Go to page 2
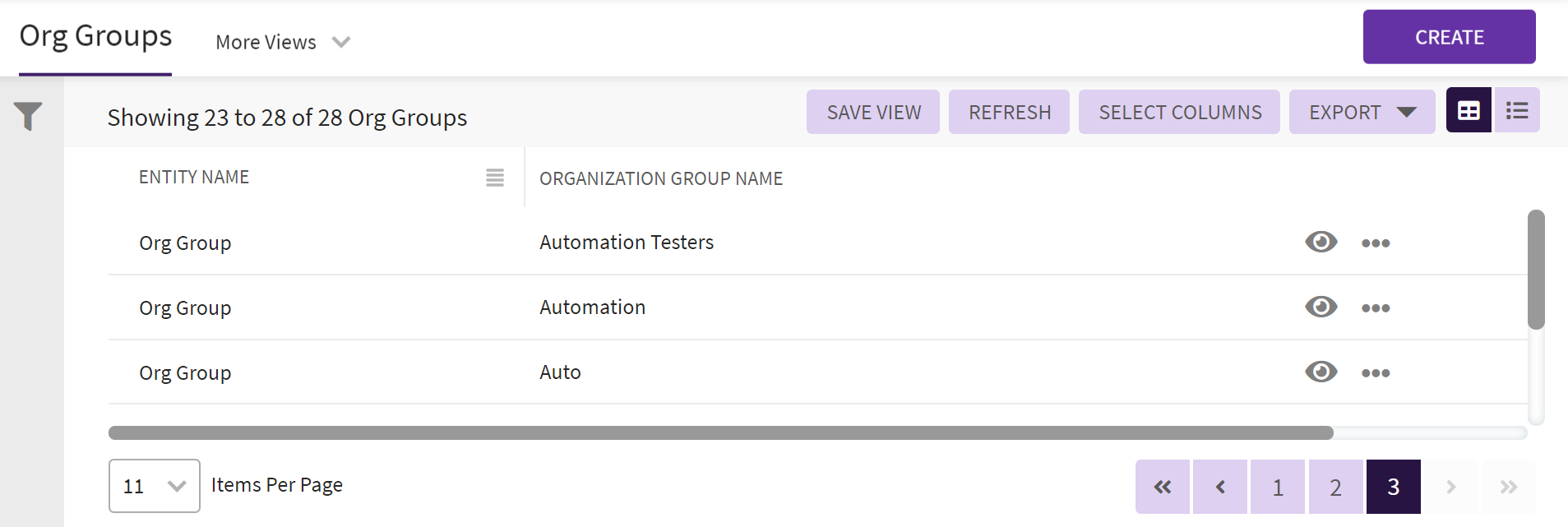The image size is (1568, 527). click(x=1335, y=487)
